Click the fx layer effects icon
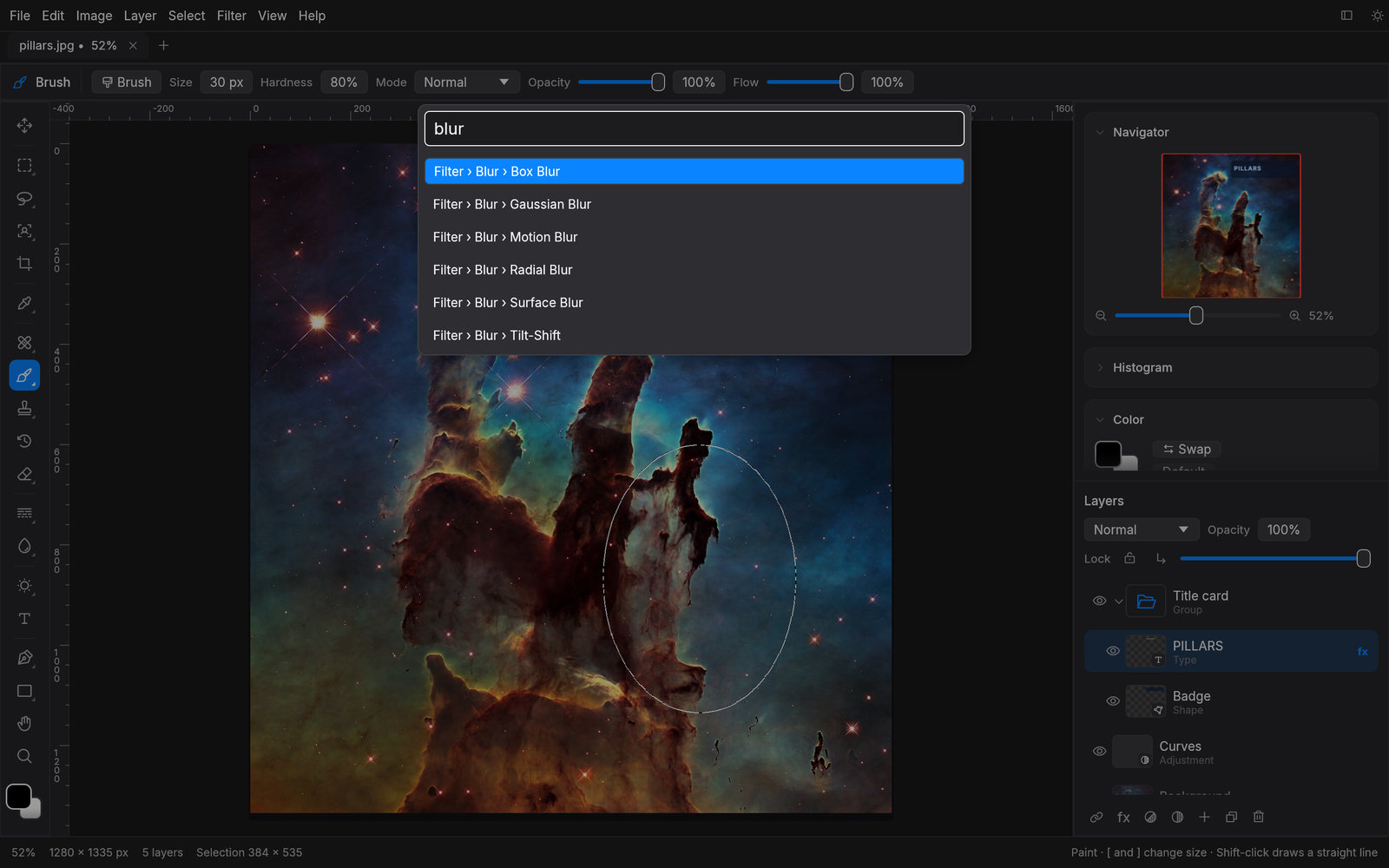Viewport: 1389px width, 868px height. (x=1123, y=817)
